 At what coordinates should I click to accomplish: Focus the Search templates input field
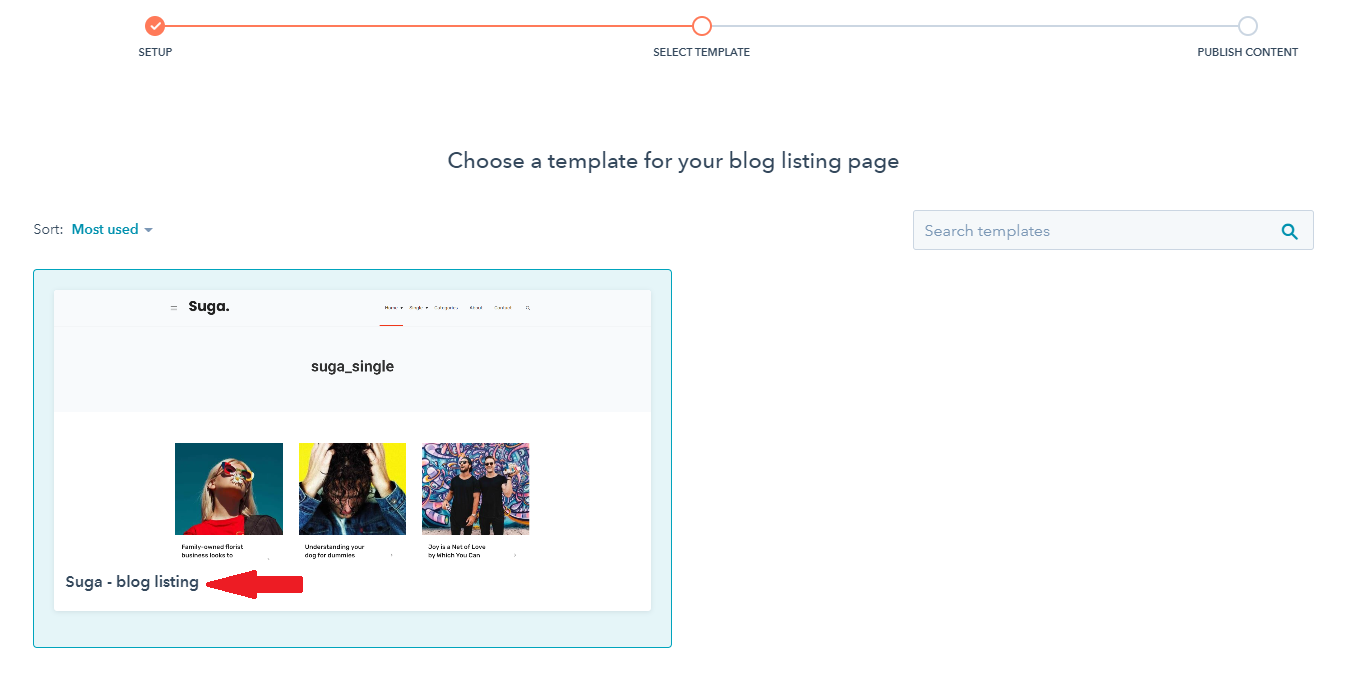(1095, 231)
